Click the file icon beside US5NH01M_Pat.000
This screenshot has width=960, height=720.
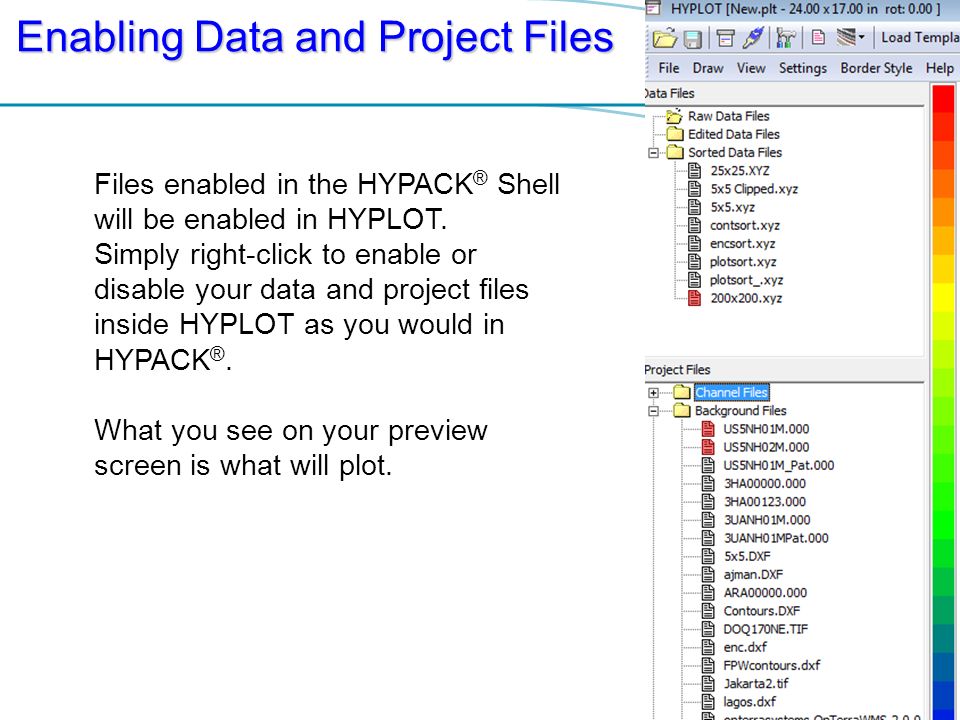tap(708, 465)
